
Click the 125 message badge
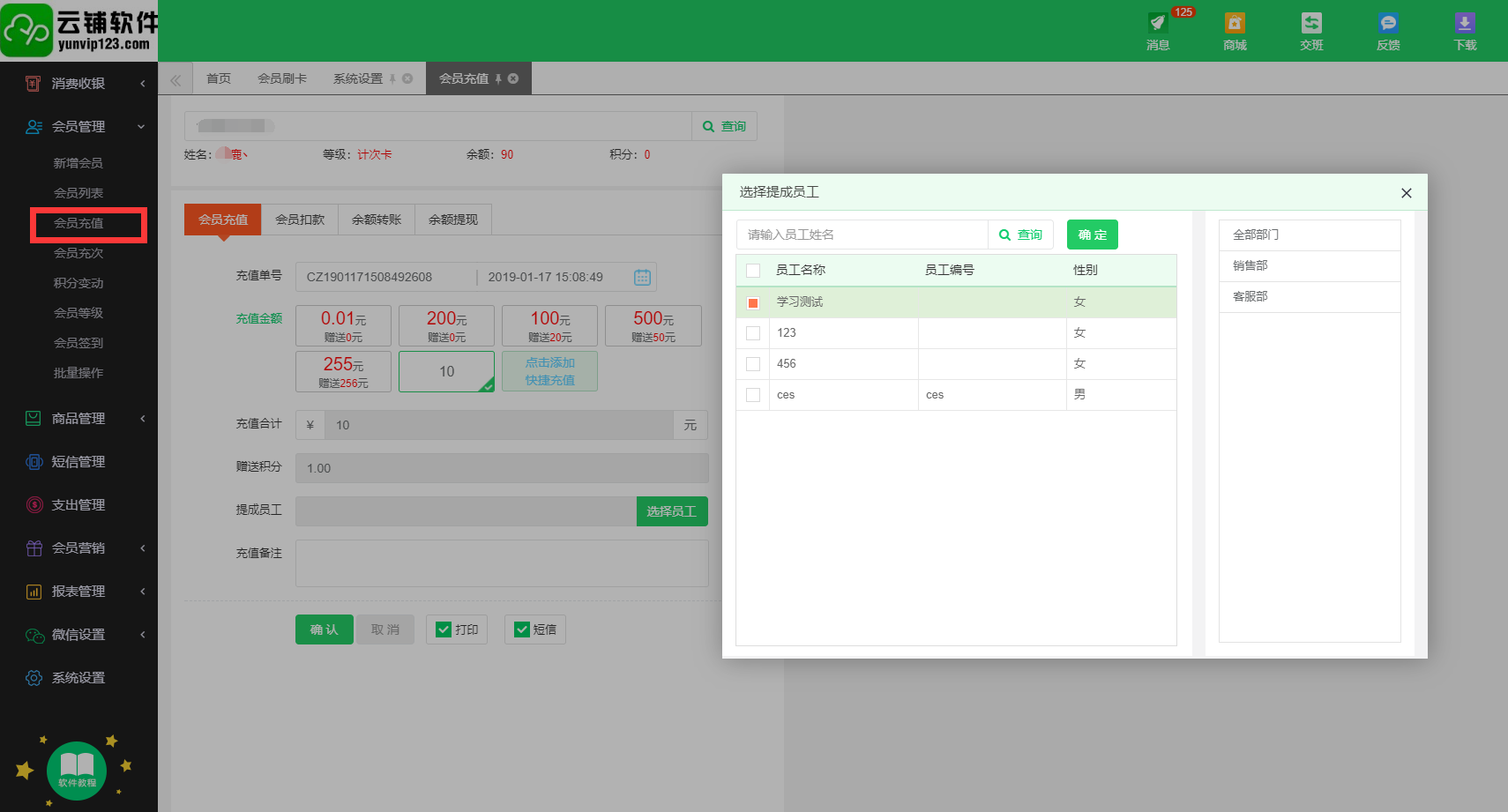pos(1183,12)
